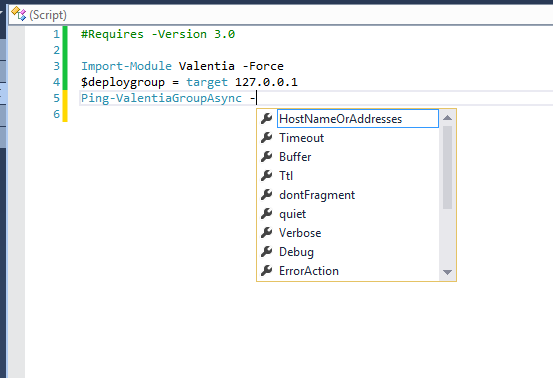The height and width of the screenshot is (378, 553).
Task: Click the completion list scrollbar thumb
Action: [x=448, y=167]
